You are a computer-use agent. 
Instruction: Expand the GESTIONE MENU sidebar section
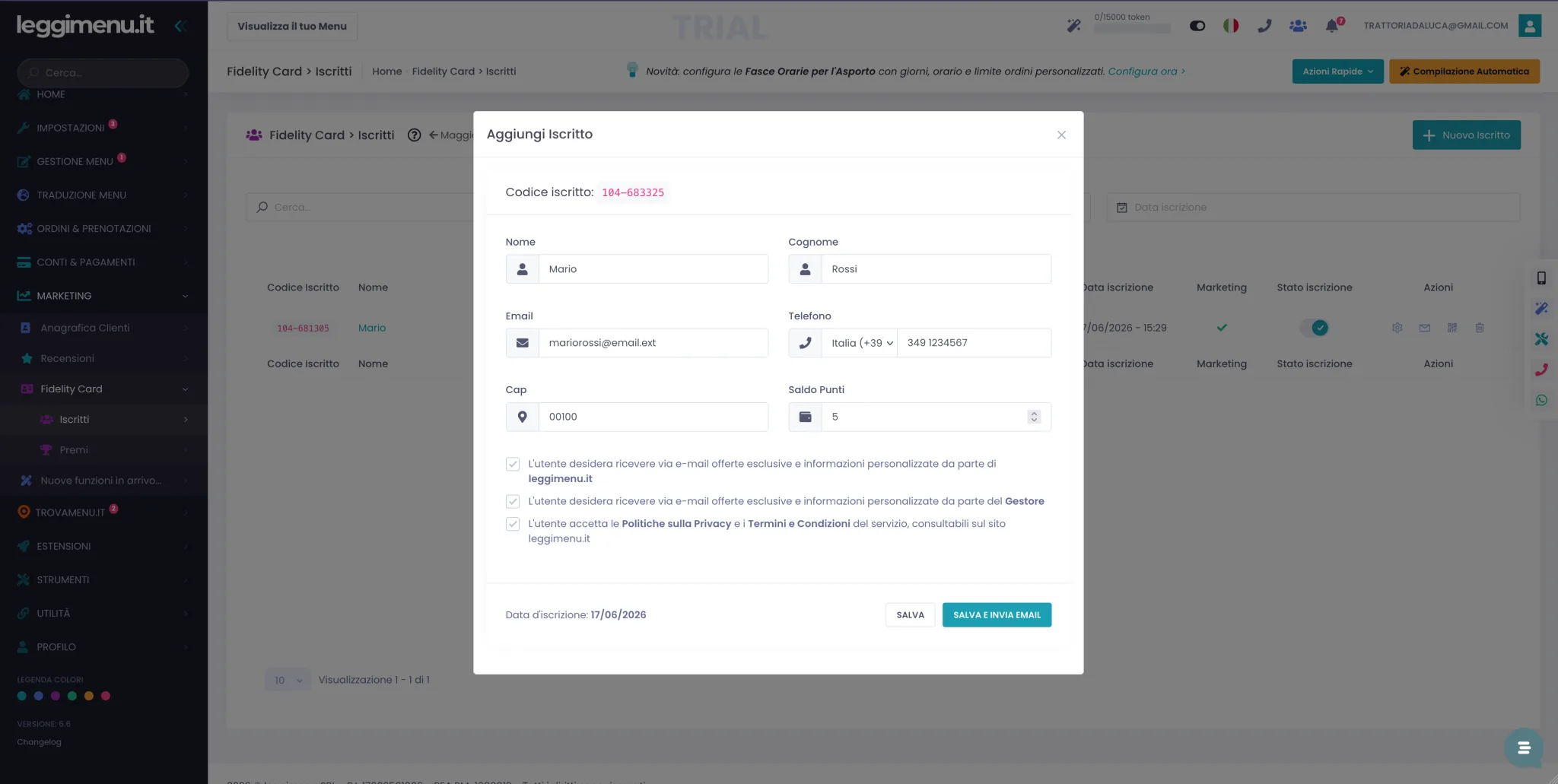[103, 161]
